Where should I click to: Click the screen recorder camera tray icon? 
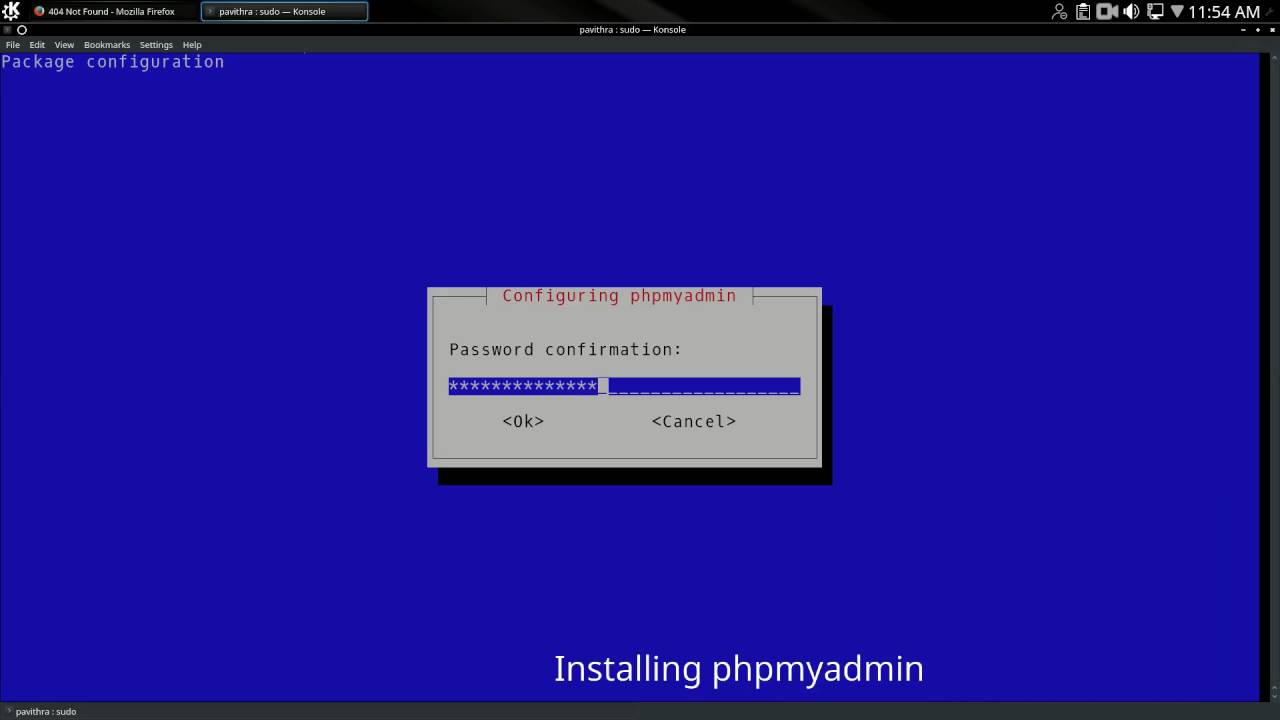coord(1107,12)
